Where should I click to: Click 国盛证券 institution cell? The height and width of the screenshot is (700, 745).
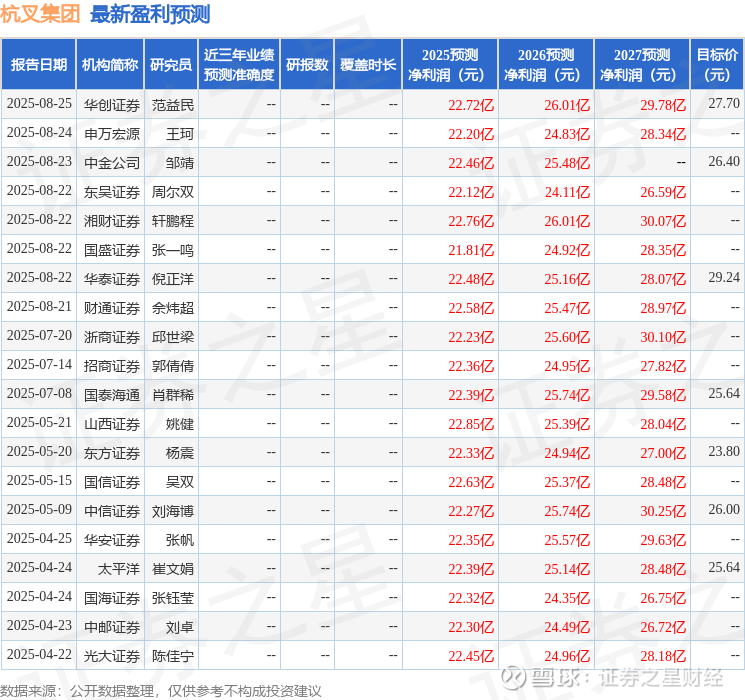[112, 250]
